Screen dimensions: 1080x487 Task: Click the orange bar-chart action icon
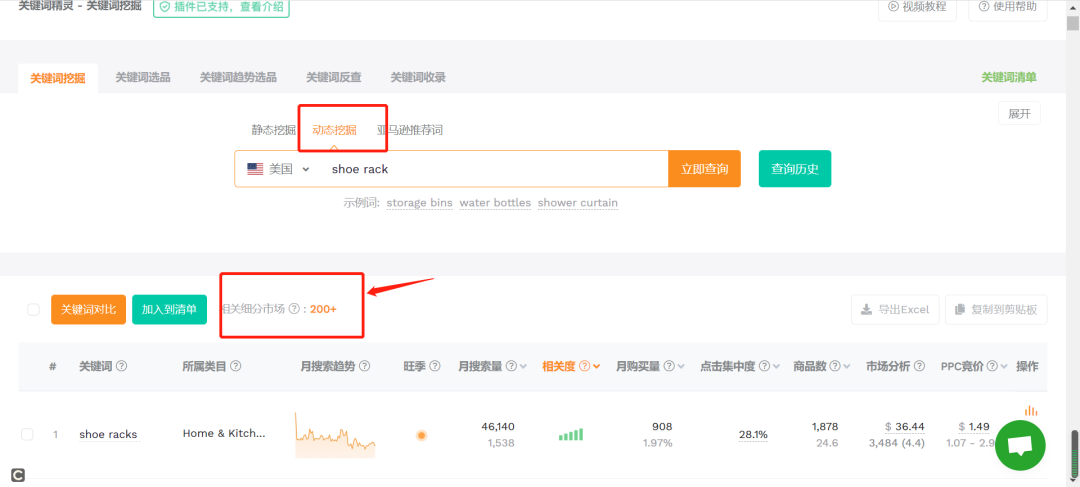pos(1031,411)
